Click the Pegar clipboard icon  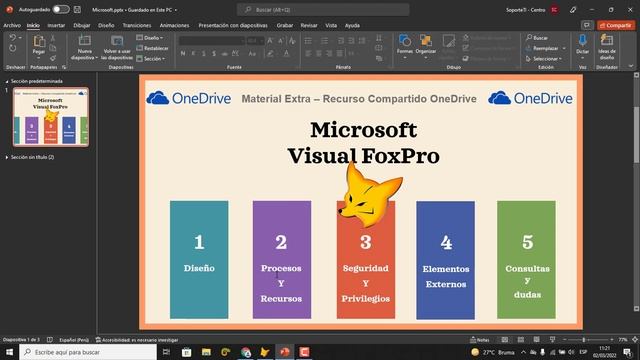39,41
